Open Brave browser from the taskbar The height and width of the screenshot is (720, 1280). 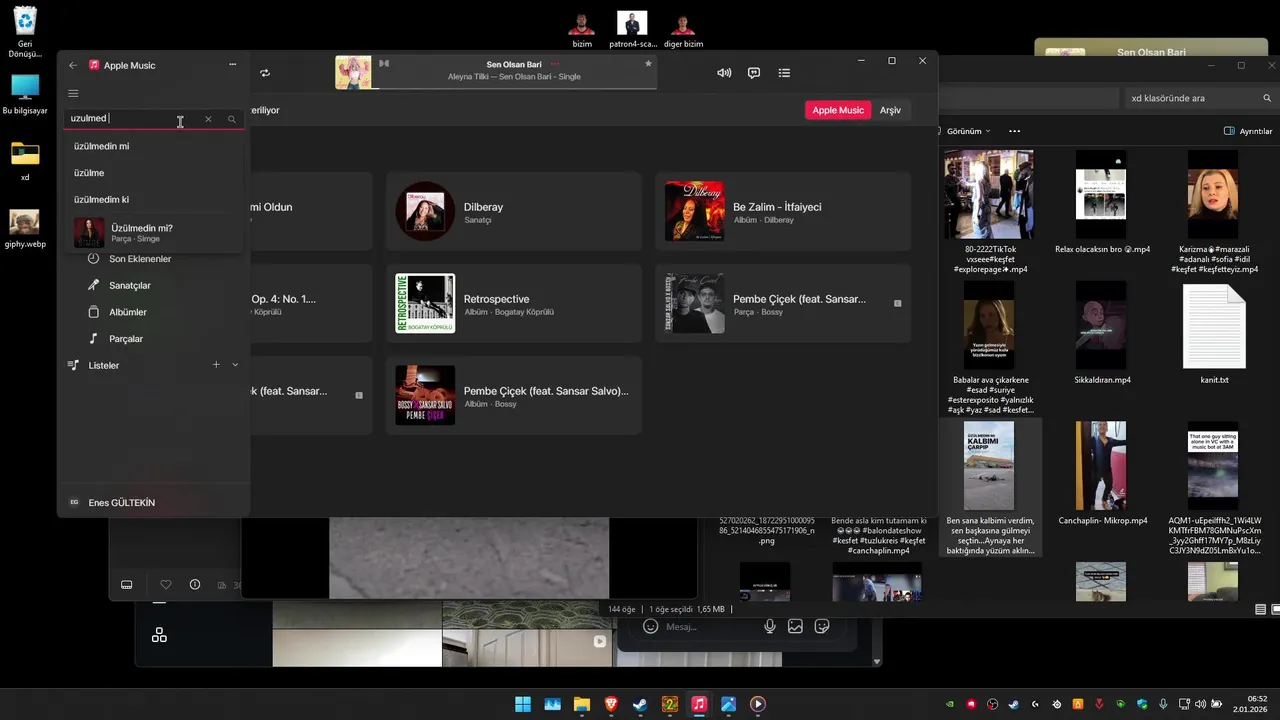tap(611, 704)
